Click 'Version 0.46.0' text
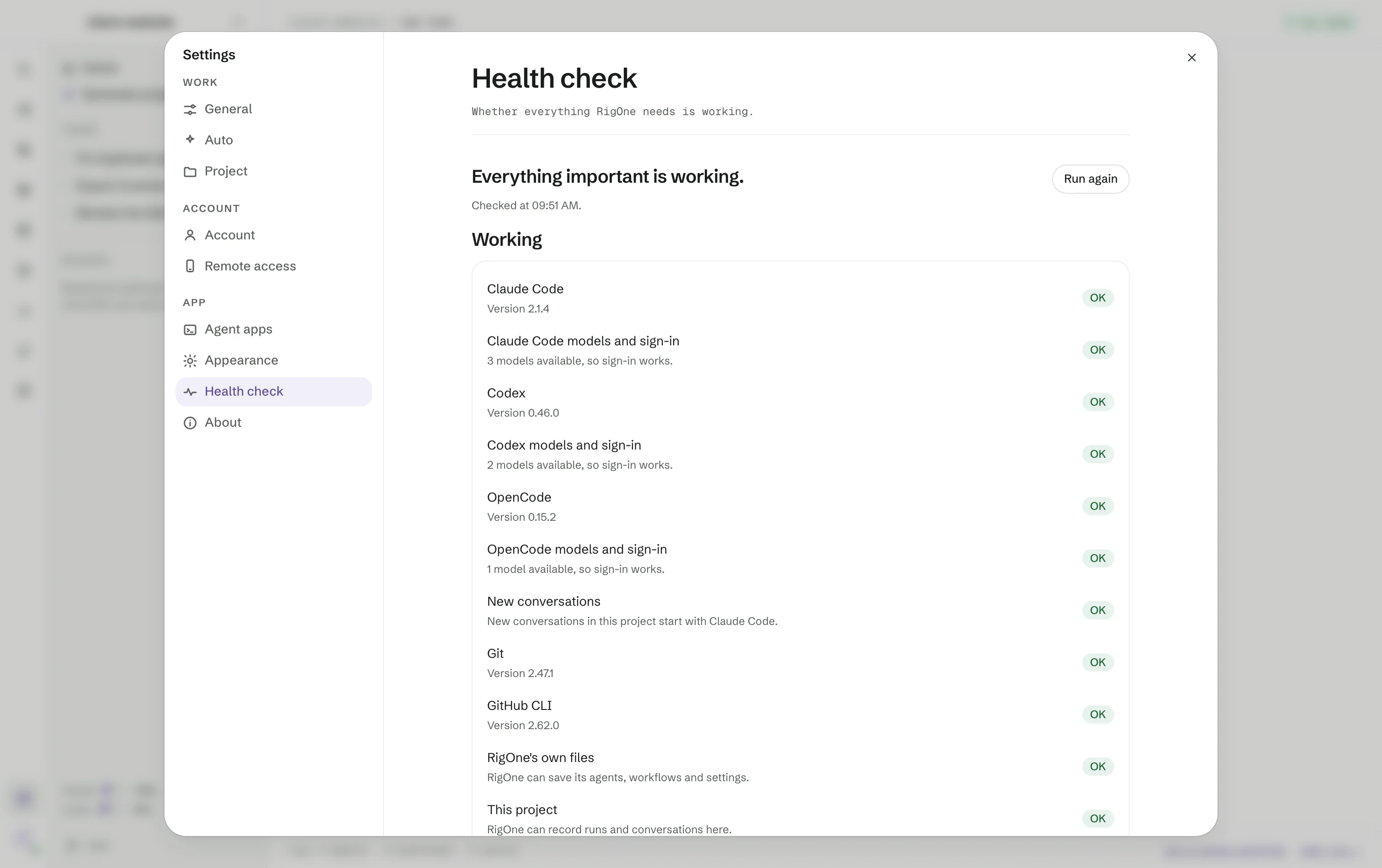The height and width of the screenshot is (868, 1382). pyautogui.click(x=523, y=413)
